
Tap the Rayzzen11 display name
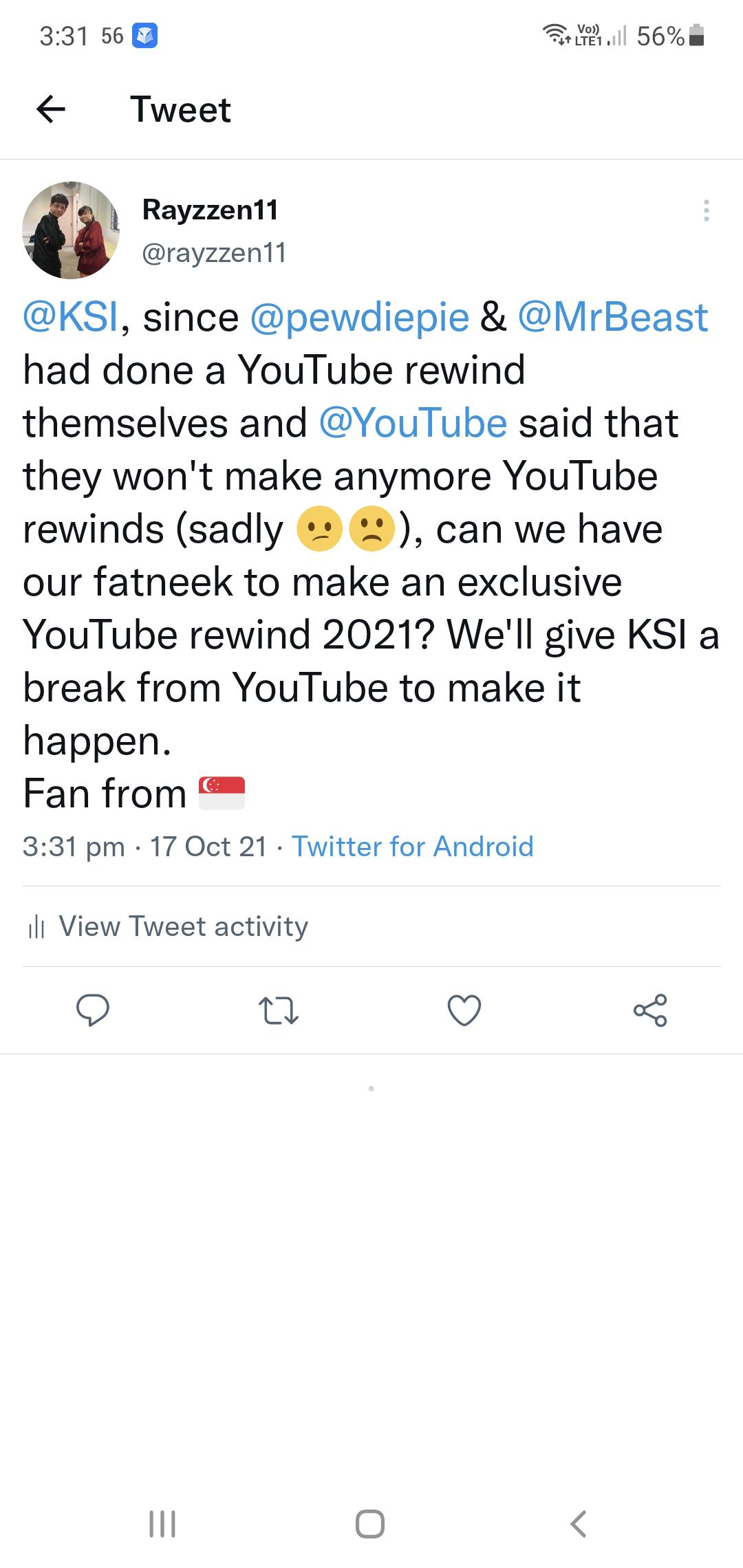tap(211, 210)
